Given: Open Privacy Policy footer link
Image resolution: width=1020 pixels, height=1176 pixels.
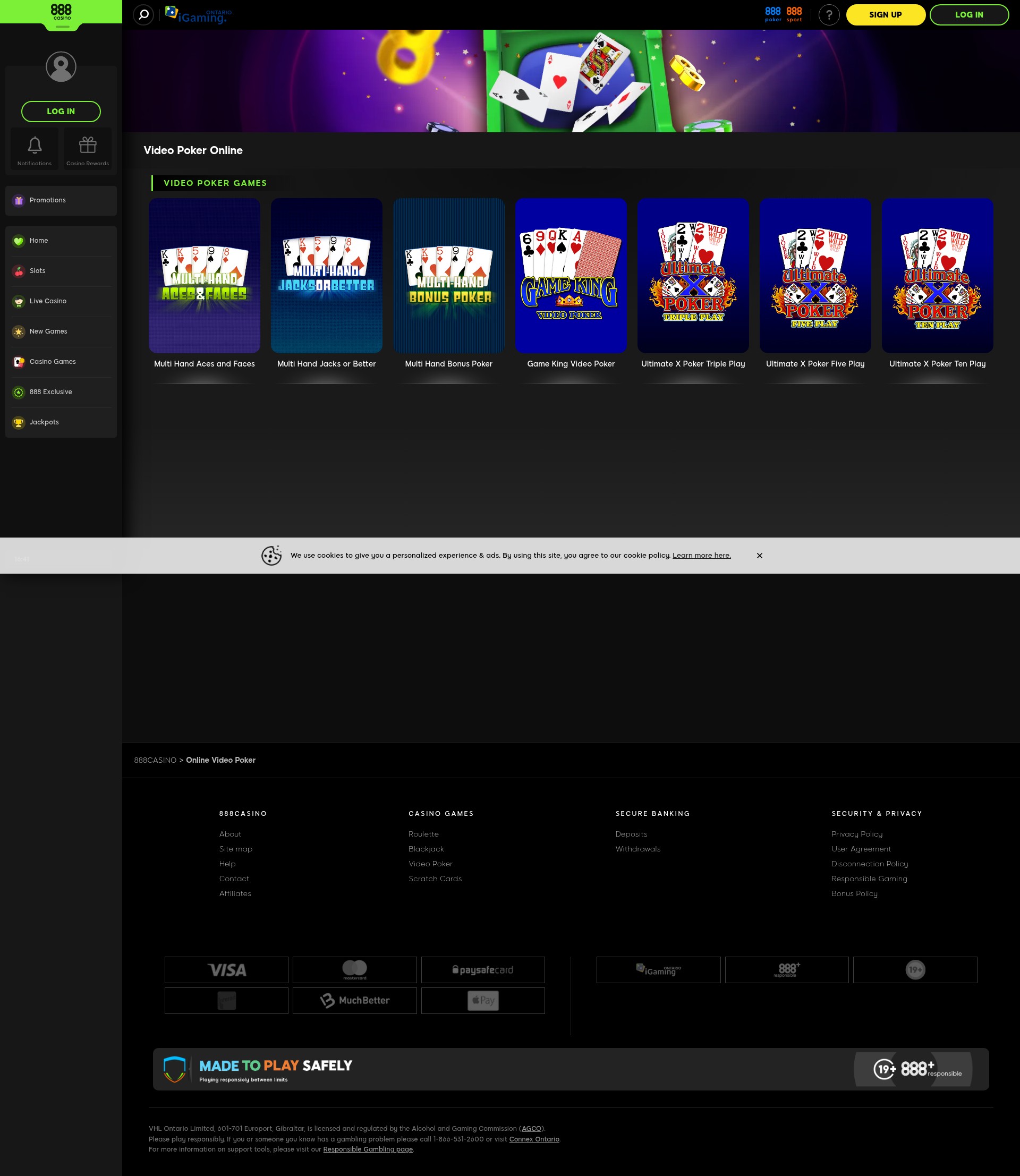Looking at the screenshot, I should (x=856, y=834).
